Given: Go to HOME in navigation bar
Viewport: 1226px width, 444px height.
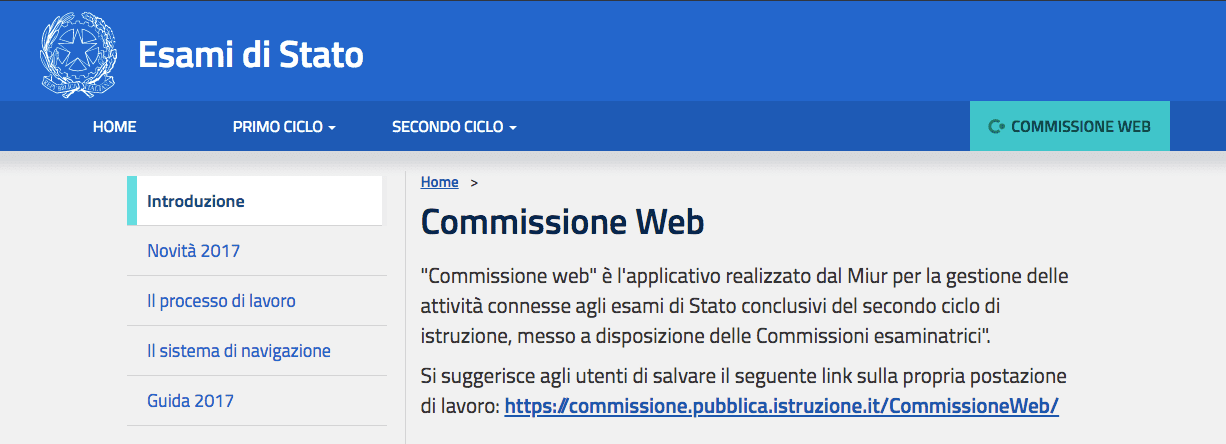Looking at the screenshot, I should 114,127.
